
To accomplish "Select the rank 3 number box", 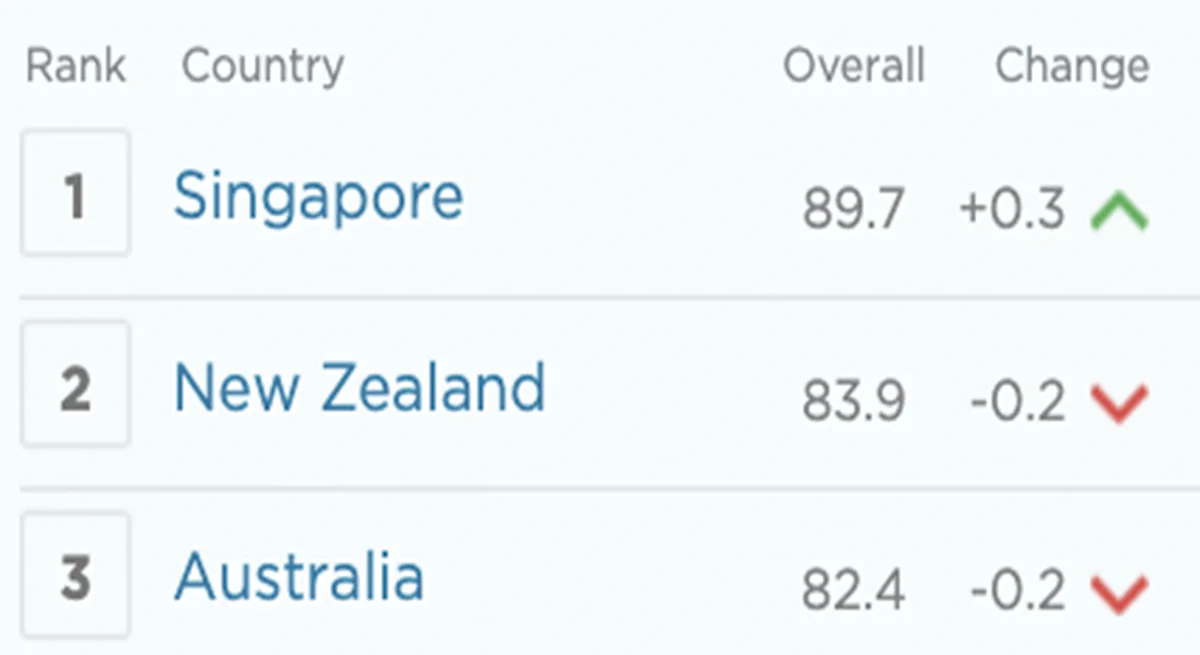I will [75, 576].
